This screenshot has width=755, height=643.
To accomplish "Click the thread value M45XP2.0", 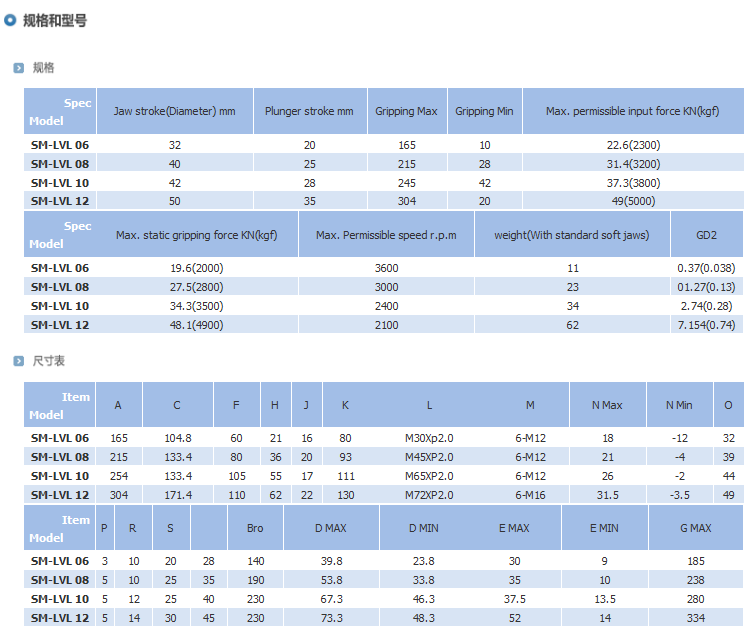I will click(429, 457).
